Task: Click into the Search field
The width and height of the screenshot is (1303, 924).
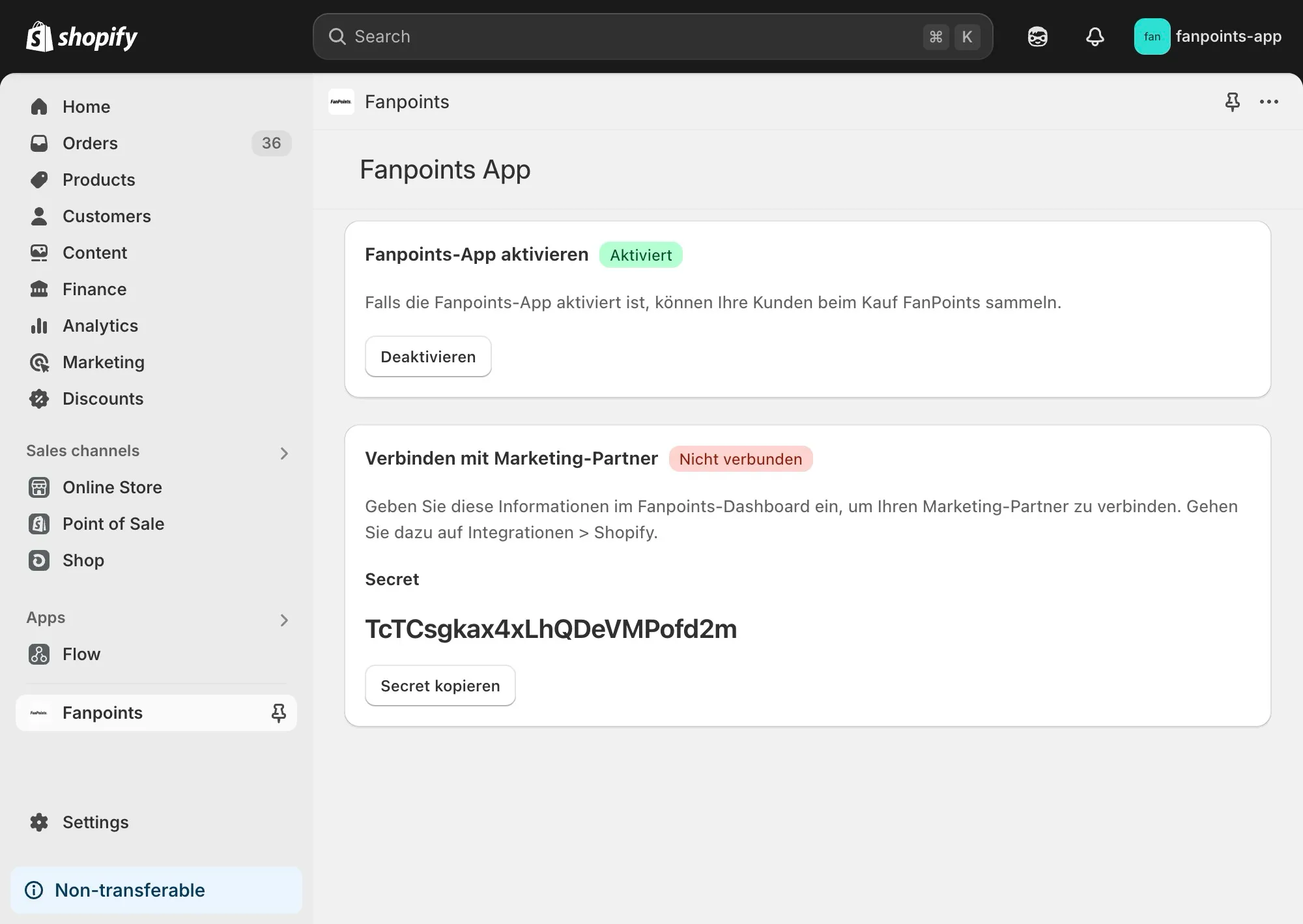Action: tap(653, 36)
